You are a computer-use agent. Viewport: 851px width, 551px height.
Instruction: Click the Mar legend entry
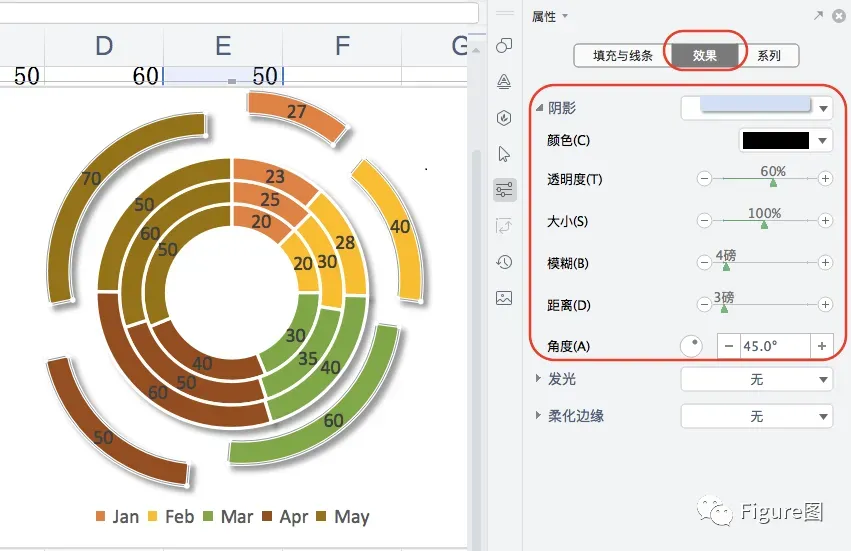coord(228,516)
